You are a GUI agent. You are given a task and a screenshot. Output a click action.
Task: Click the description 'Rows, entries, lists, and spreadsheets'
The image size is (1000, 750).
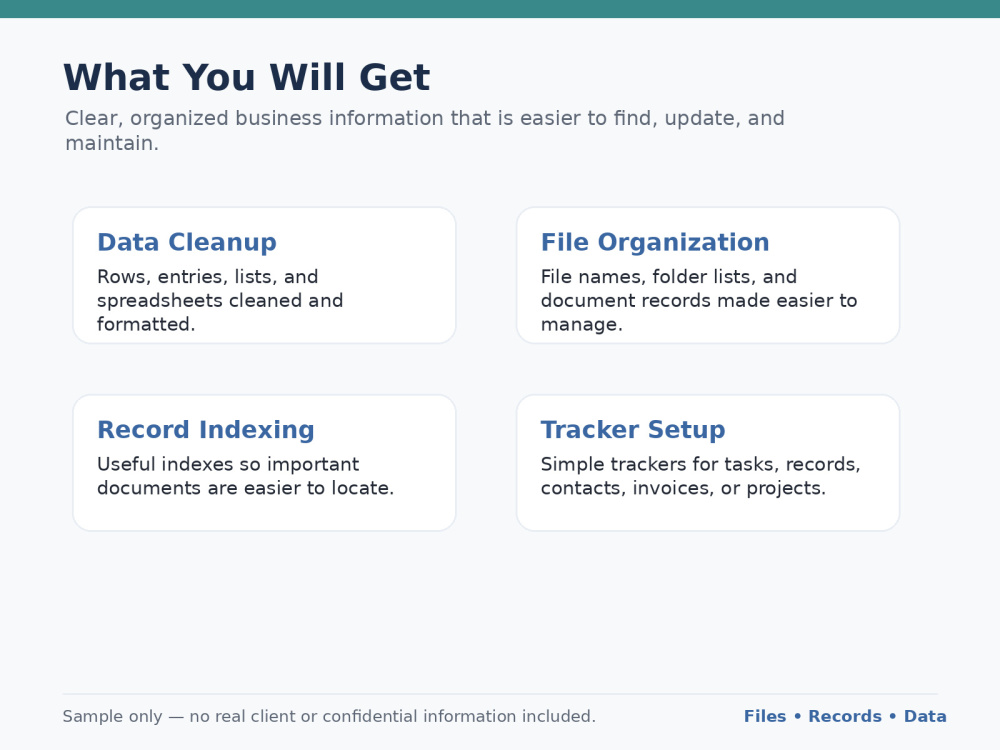tap(220, 300)
